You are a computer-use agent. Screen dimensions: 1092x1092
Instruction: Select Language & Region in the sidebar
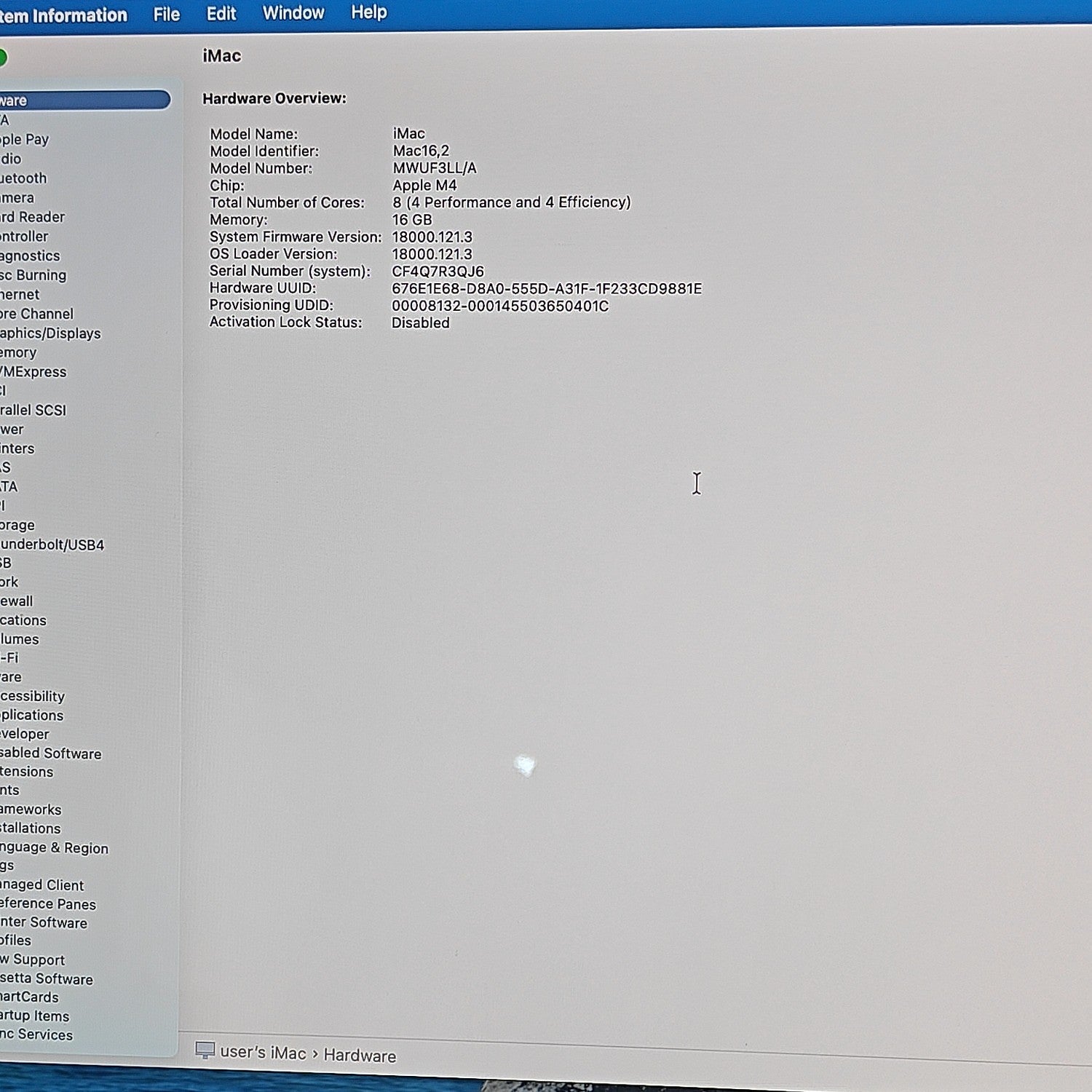point(54,847)
